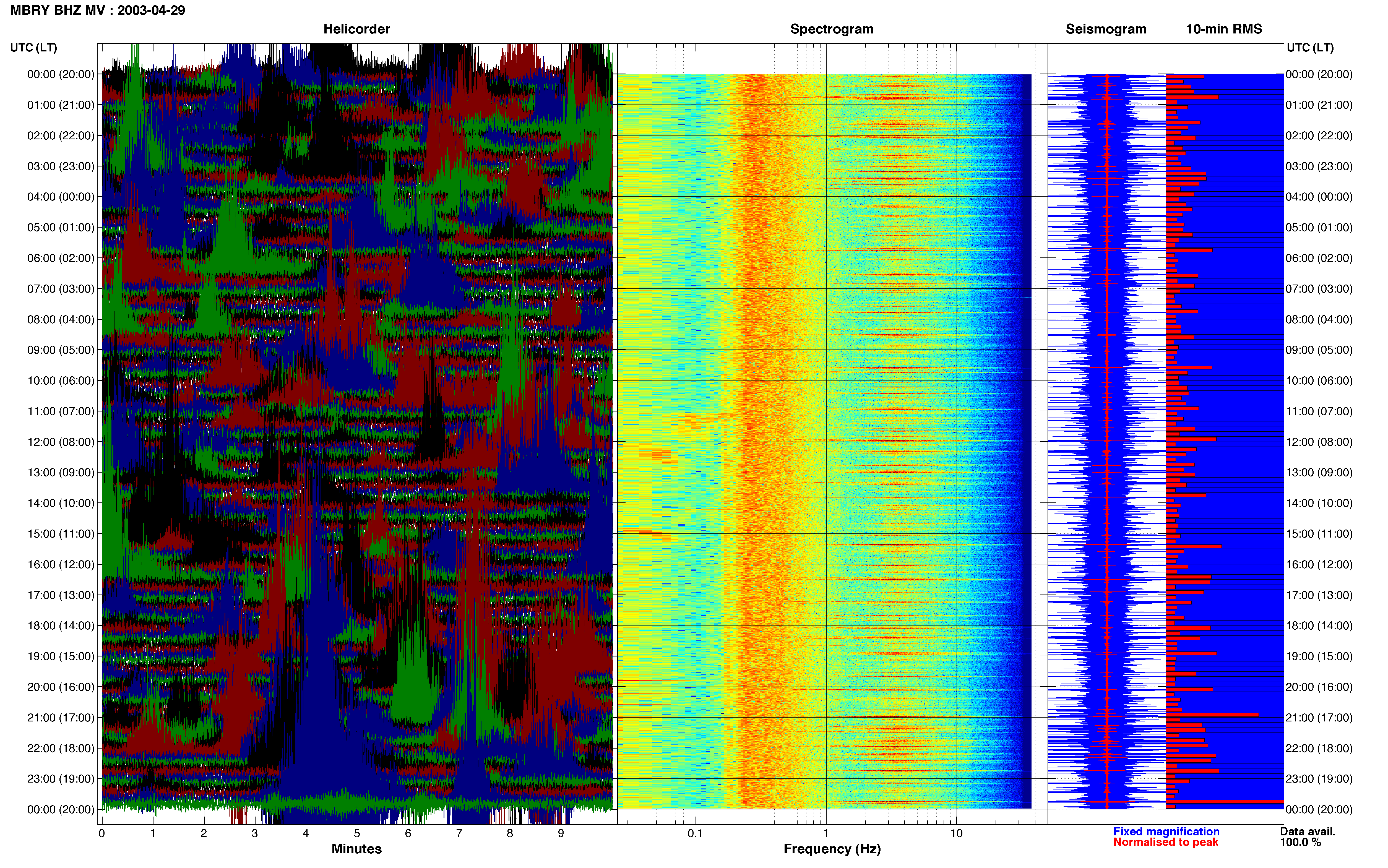Click the 3 tick on the Minutes axis
The image size is (1388, 868).
click(x=255, y=833)
